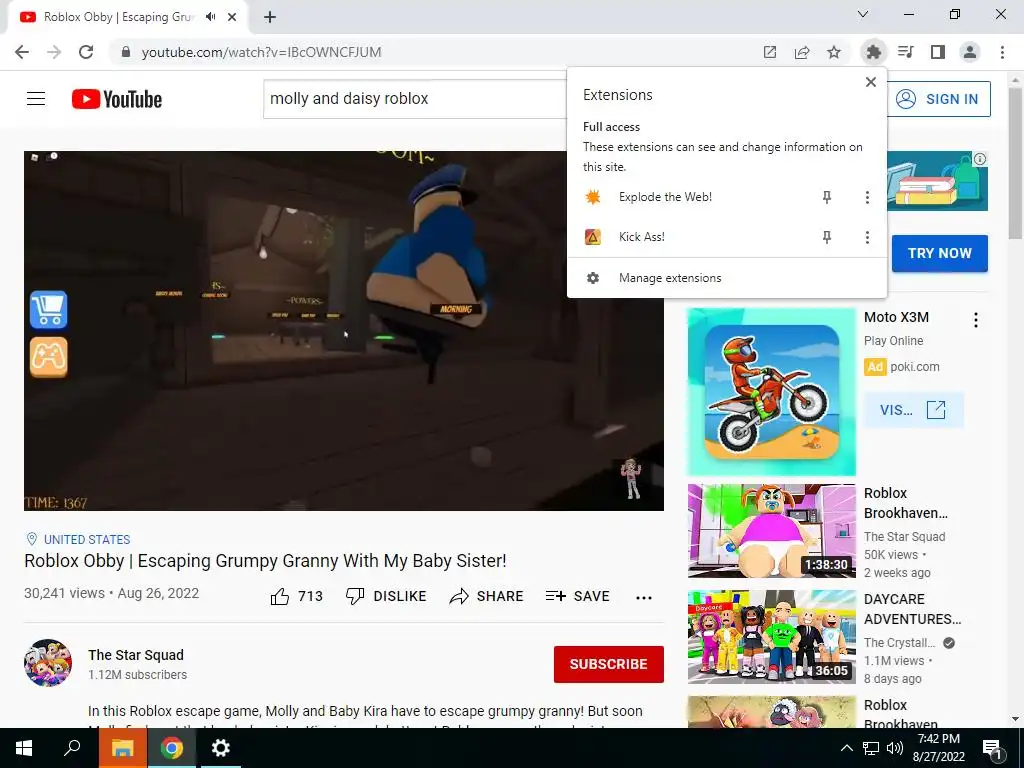1024x768 pixels.
Task: Open The Star Squad channel name
Action: (136, 655)
